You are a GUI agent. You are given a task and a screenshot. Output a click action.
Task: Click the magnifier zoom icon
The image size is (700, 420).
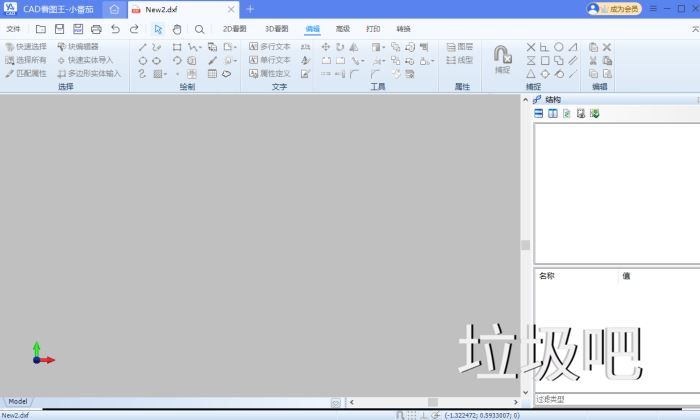coord(200,29)
